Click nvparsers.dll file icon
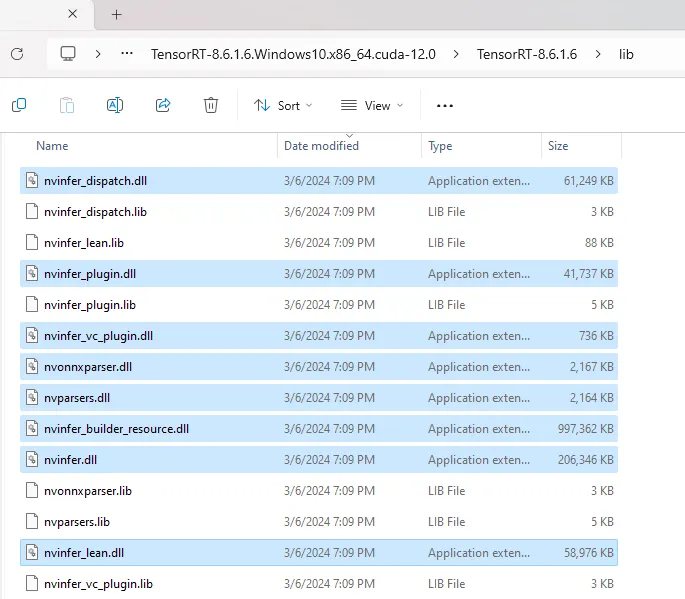The height and width of the screenshot is (599, 685). pyautogui.click(x=32, y=398)
